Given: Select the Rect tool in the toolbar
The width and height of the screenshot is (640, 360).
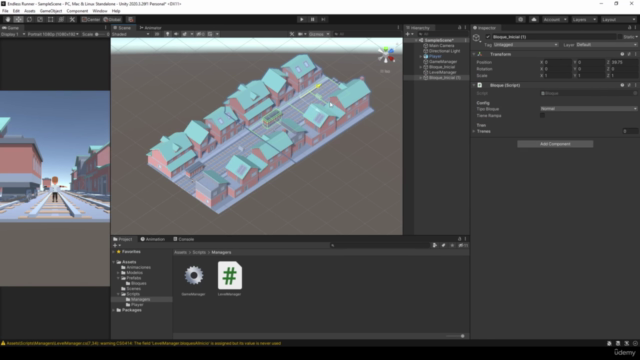Looking at the screenshot, I should point(50,19).
